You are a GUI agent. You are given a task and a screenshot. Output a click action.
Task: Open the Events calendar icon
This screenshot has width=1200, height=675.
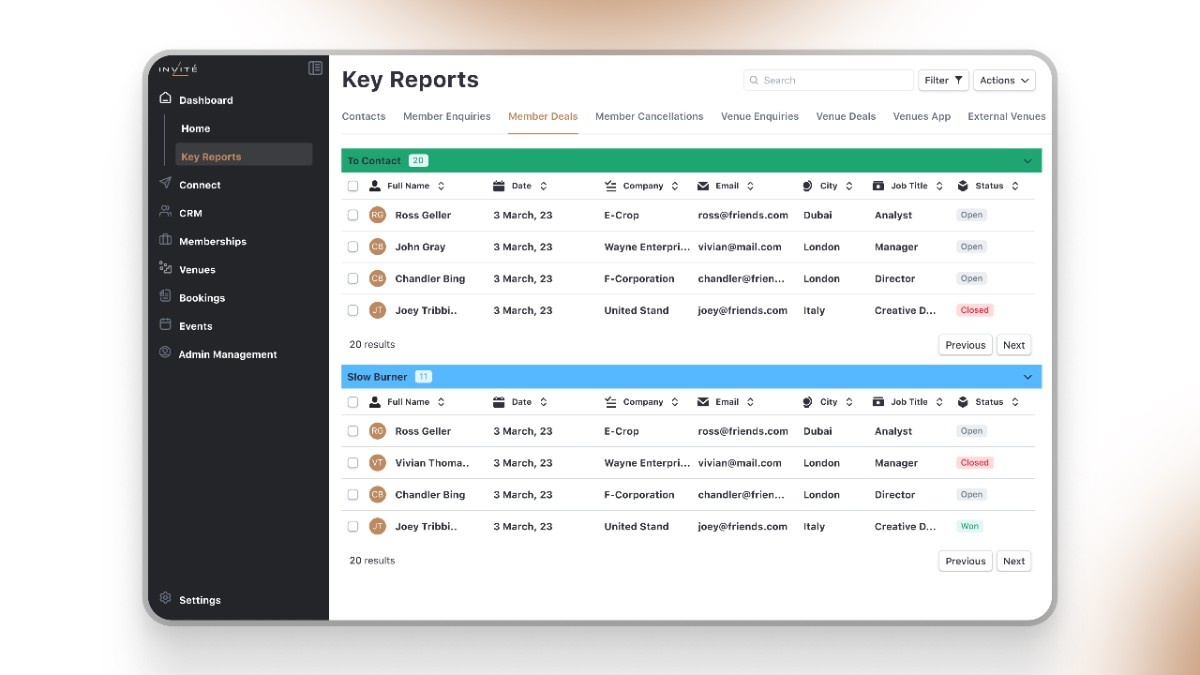coord(165,325)
